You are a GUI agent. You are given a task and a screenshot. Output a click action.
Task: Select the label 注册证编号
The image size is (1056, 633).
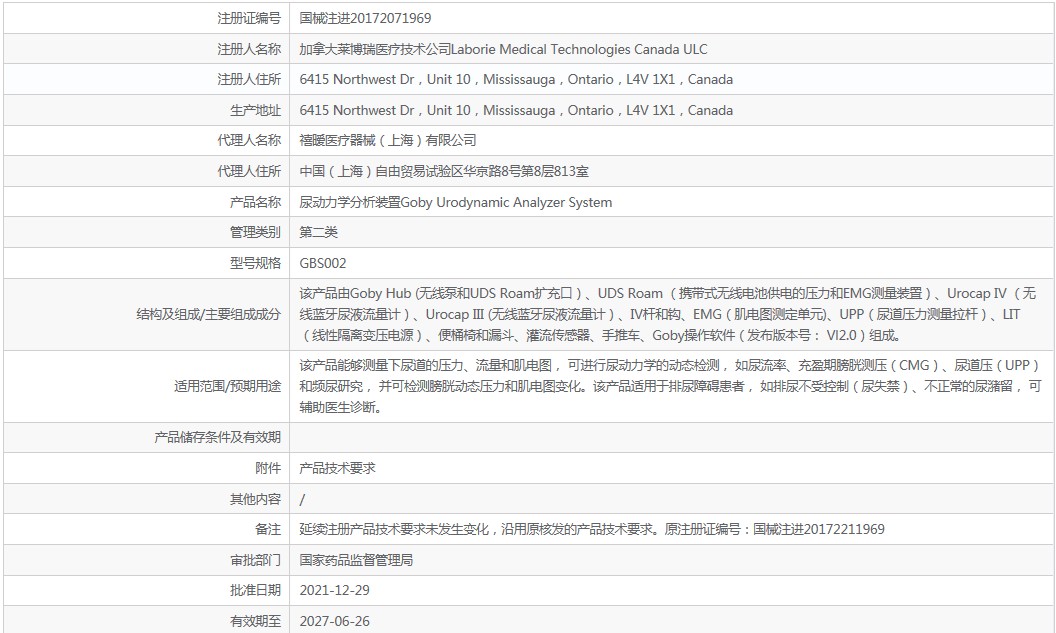(x=249, y=18)
